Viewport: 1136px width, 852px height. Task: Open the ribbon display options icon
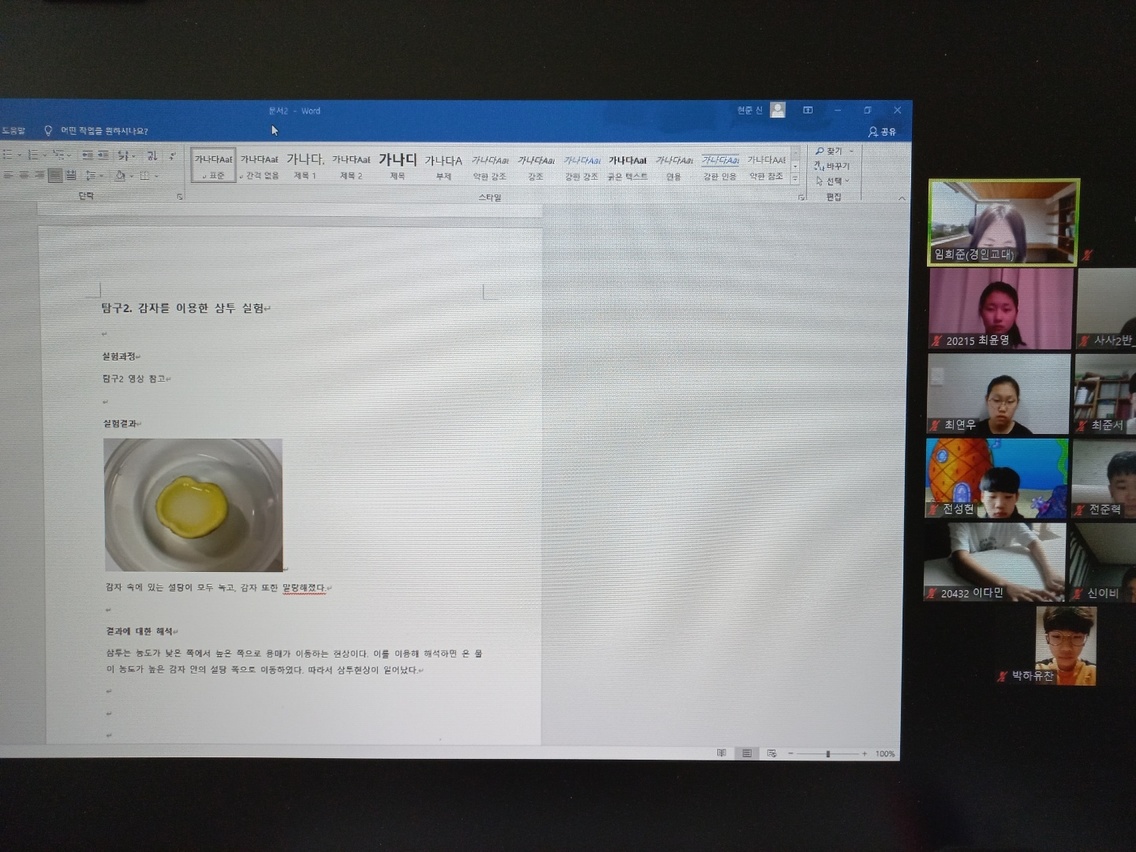pos(808,110)
